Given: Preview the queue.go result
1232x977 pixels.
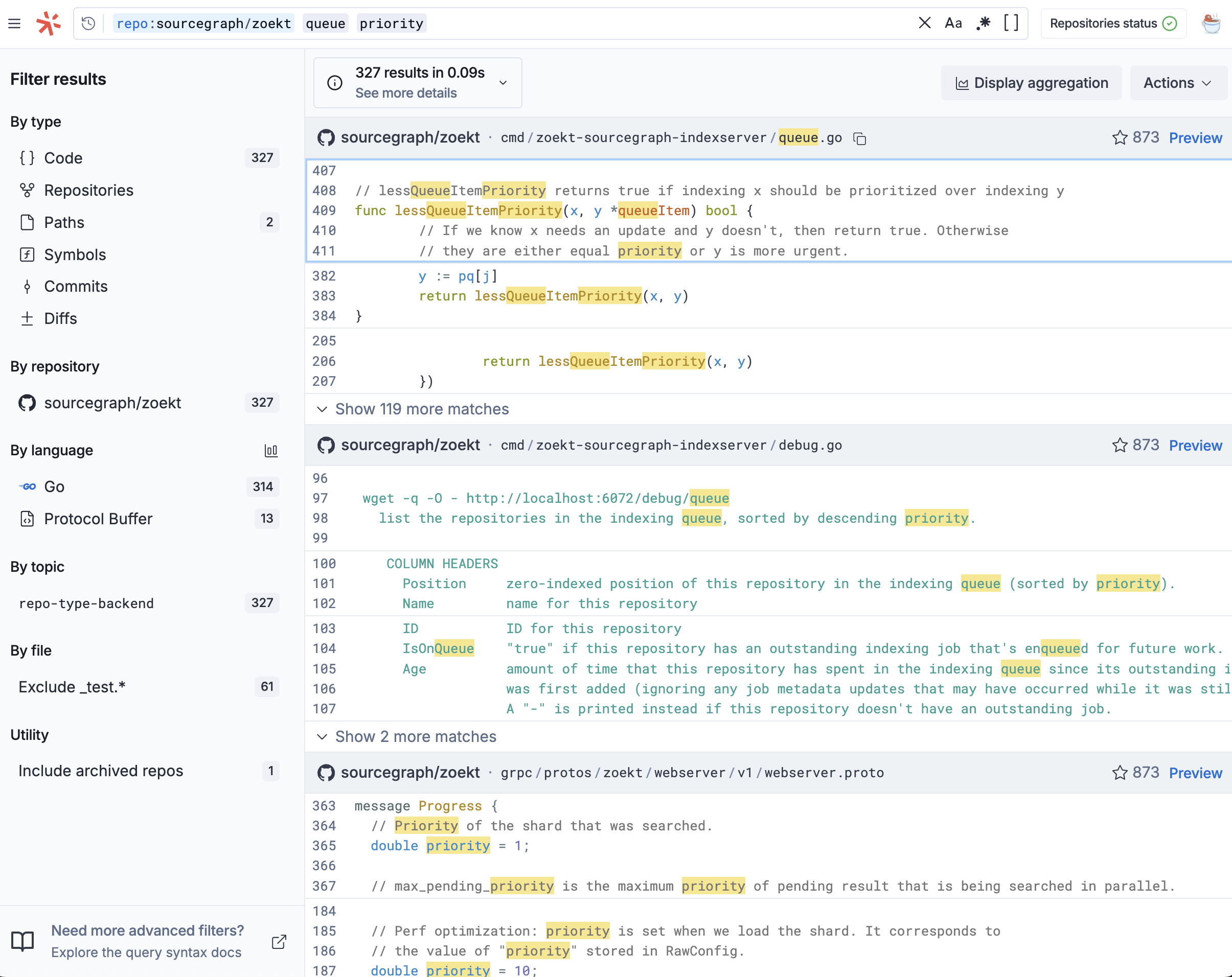Looking at the screenshot, I should [x=1195, y=137].
